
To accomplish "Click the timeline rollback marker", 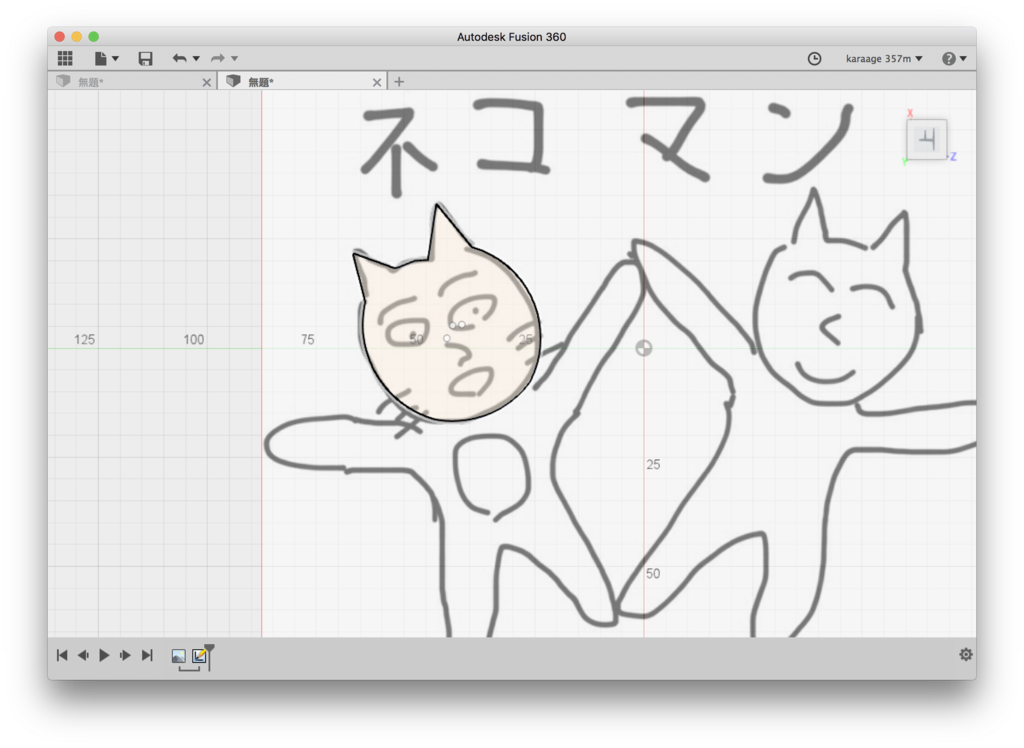I will [x=210, y=656].
